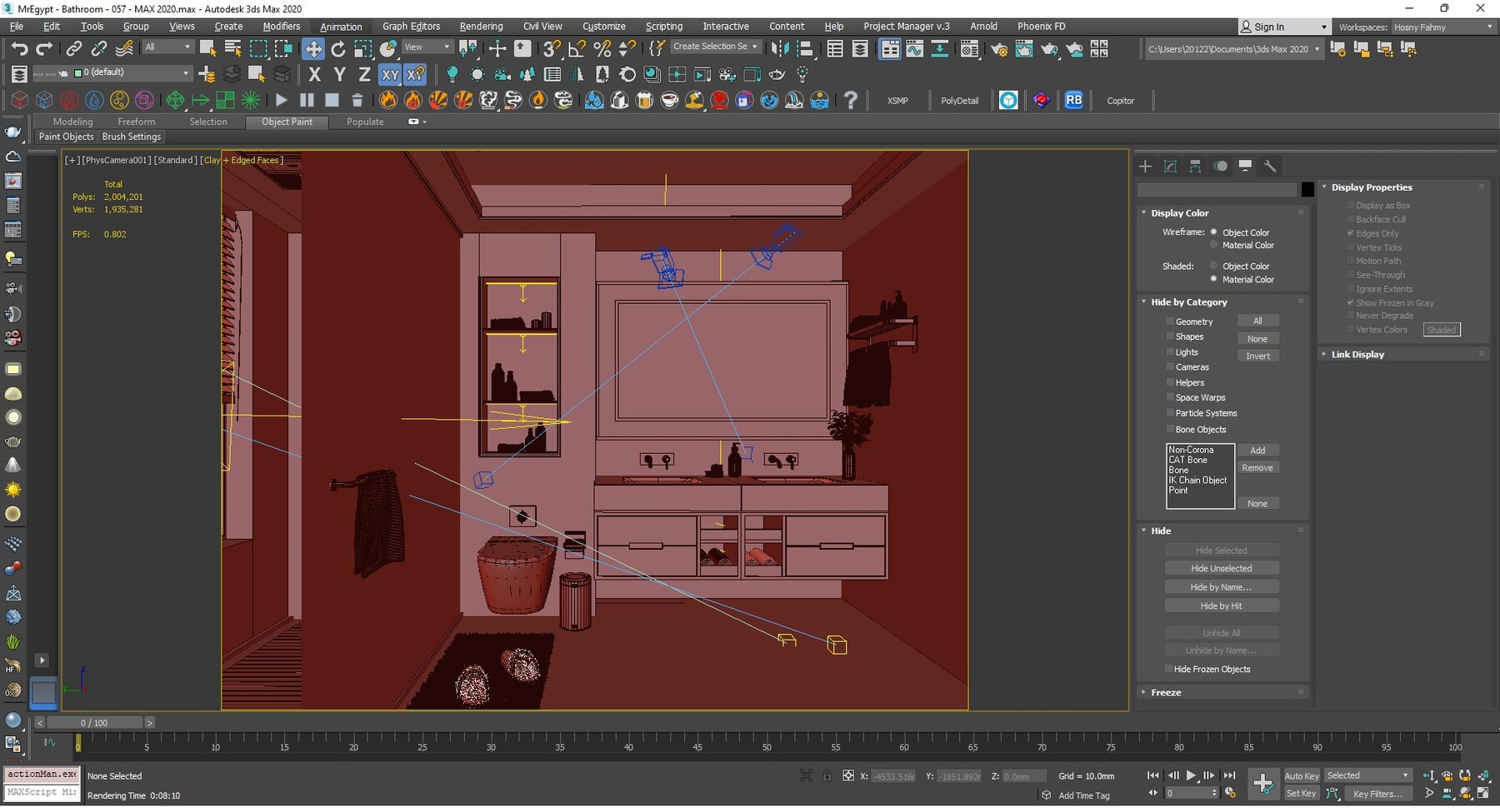Activate the Select and Move tool
The width and height of the screenshot is (1500, 812).
313,49
